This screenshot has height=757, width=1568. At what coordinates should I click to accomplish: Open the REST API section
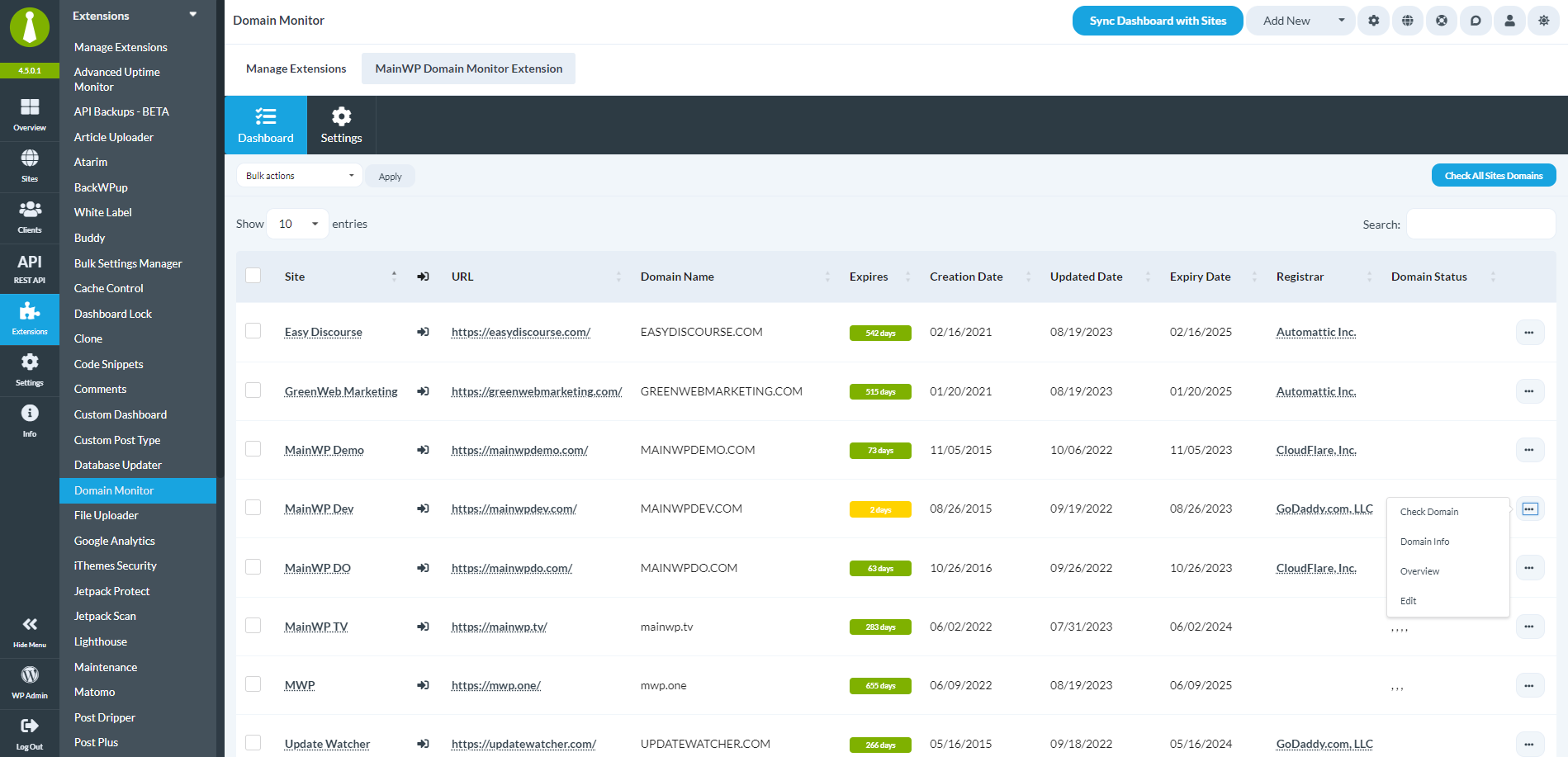pyautogui.click(x=30, y=268)
